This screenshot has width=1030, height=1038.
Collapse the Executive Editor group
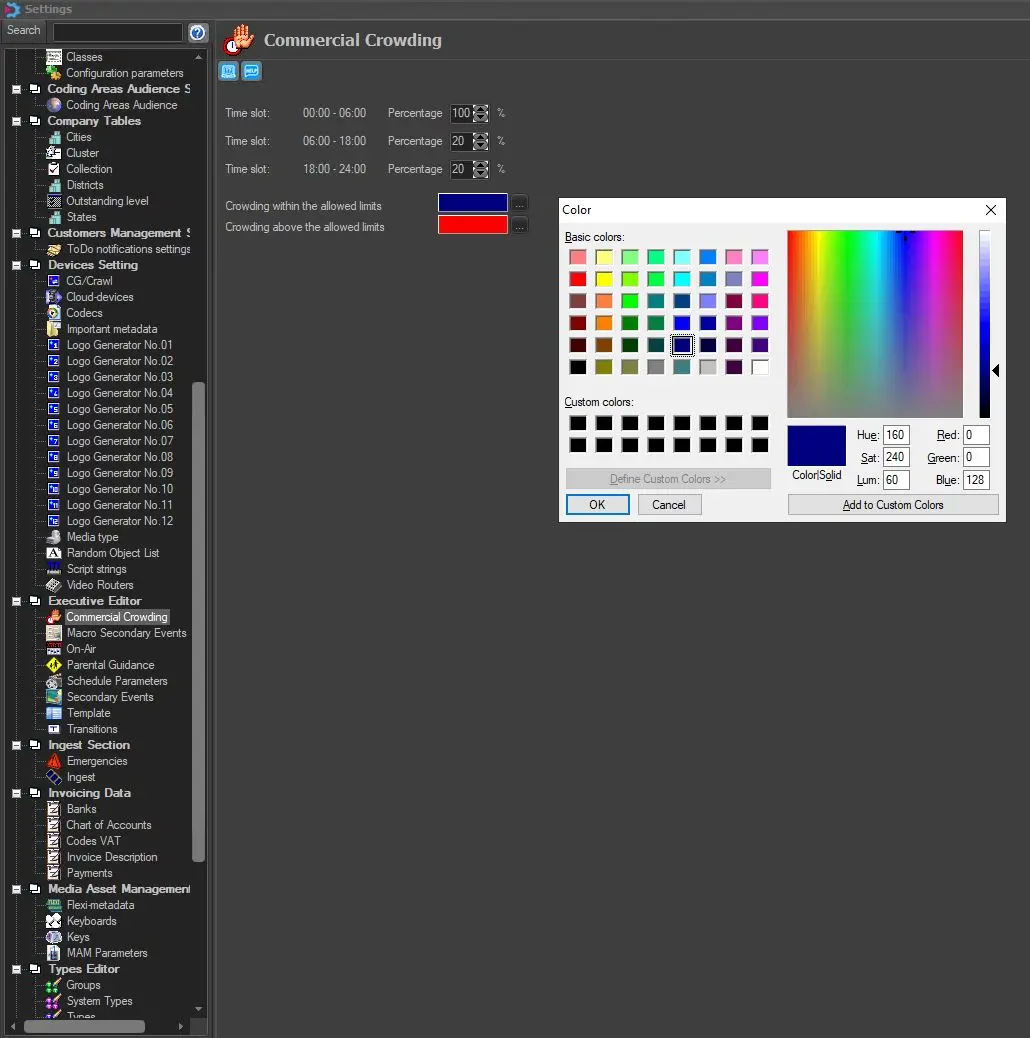point(17,601)
